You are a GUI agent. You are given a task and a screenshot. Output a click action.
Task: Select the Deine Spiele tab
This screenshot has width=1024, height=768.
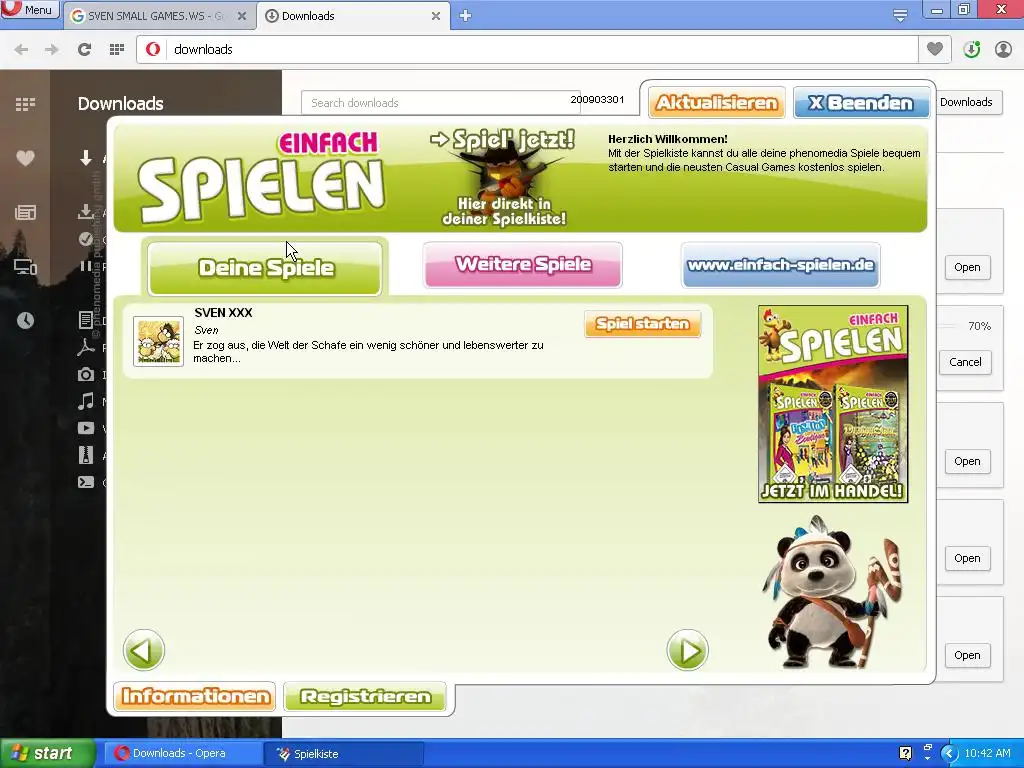coord(265,268)
